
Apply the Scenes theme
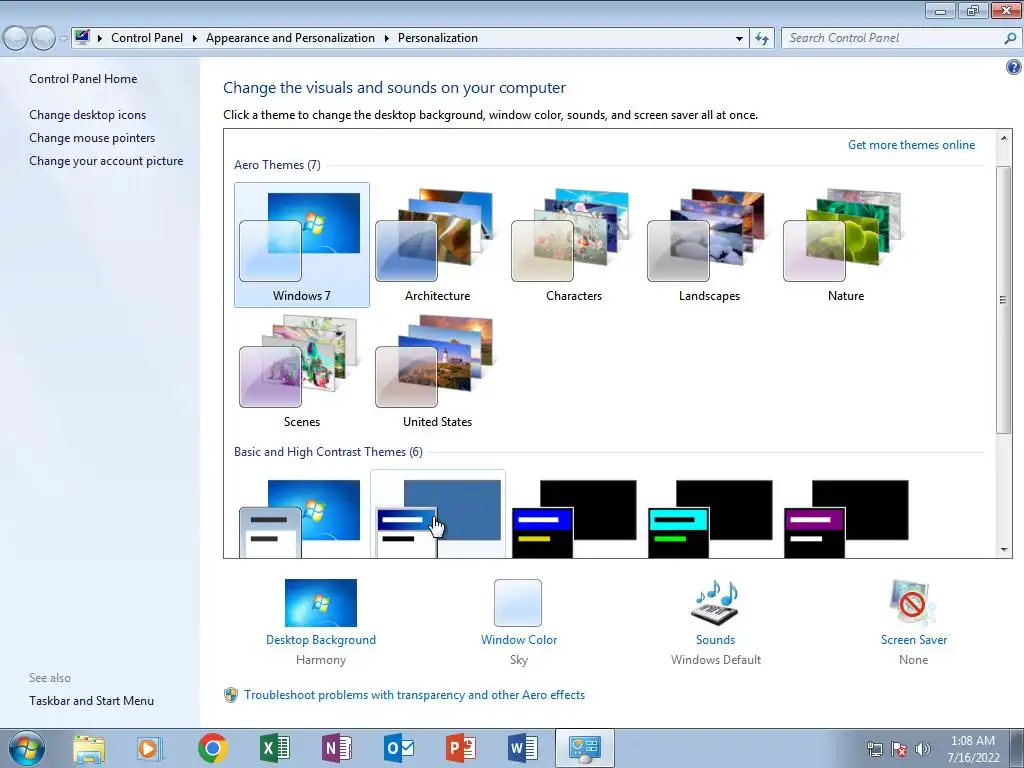coord(302,371)
